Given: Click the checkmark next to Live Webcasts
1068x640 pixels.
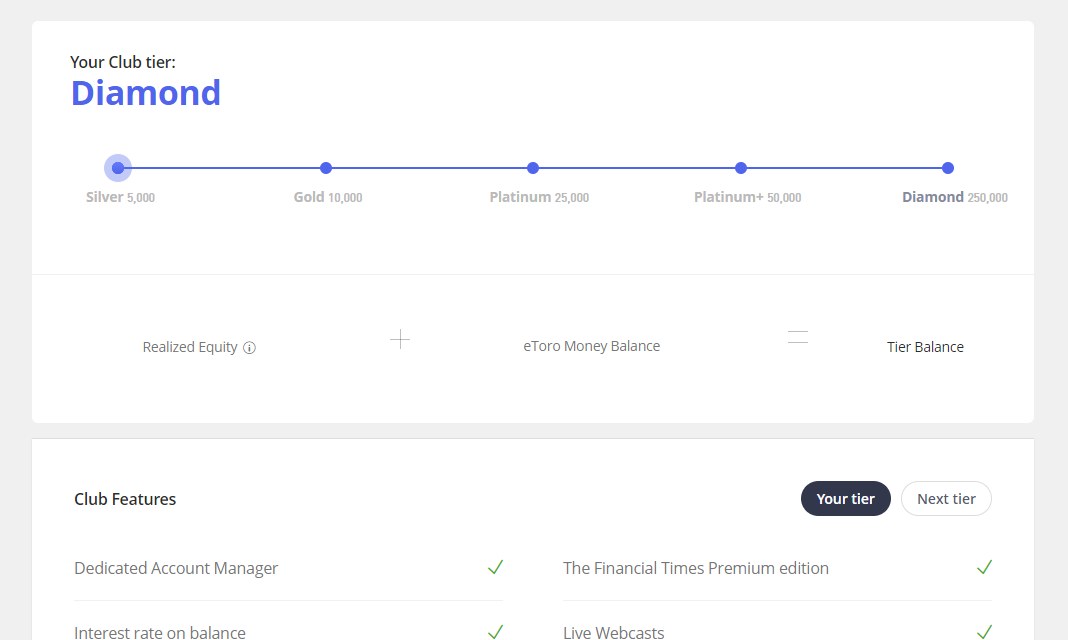Looking at the screenshot, I should pyautogui.click(x=984, y=632).
